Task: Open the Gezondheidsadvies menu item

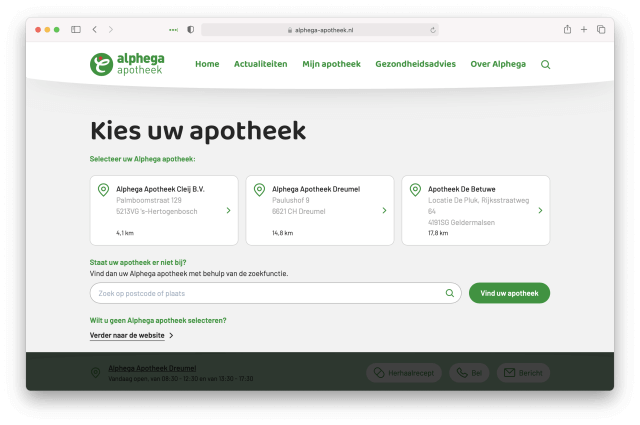Action: [416, 64]
